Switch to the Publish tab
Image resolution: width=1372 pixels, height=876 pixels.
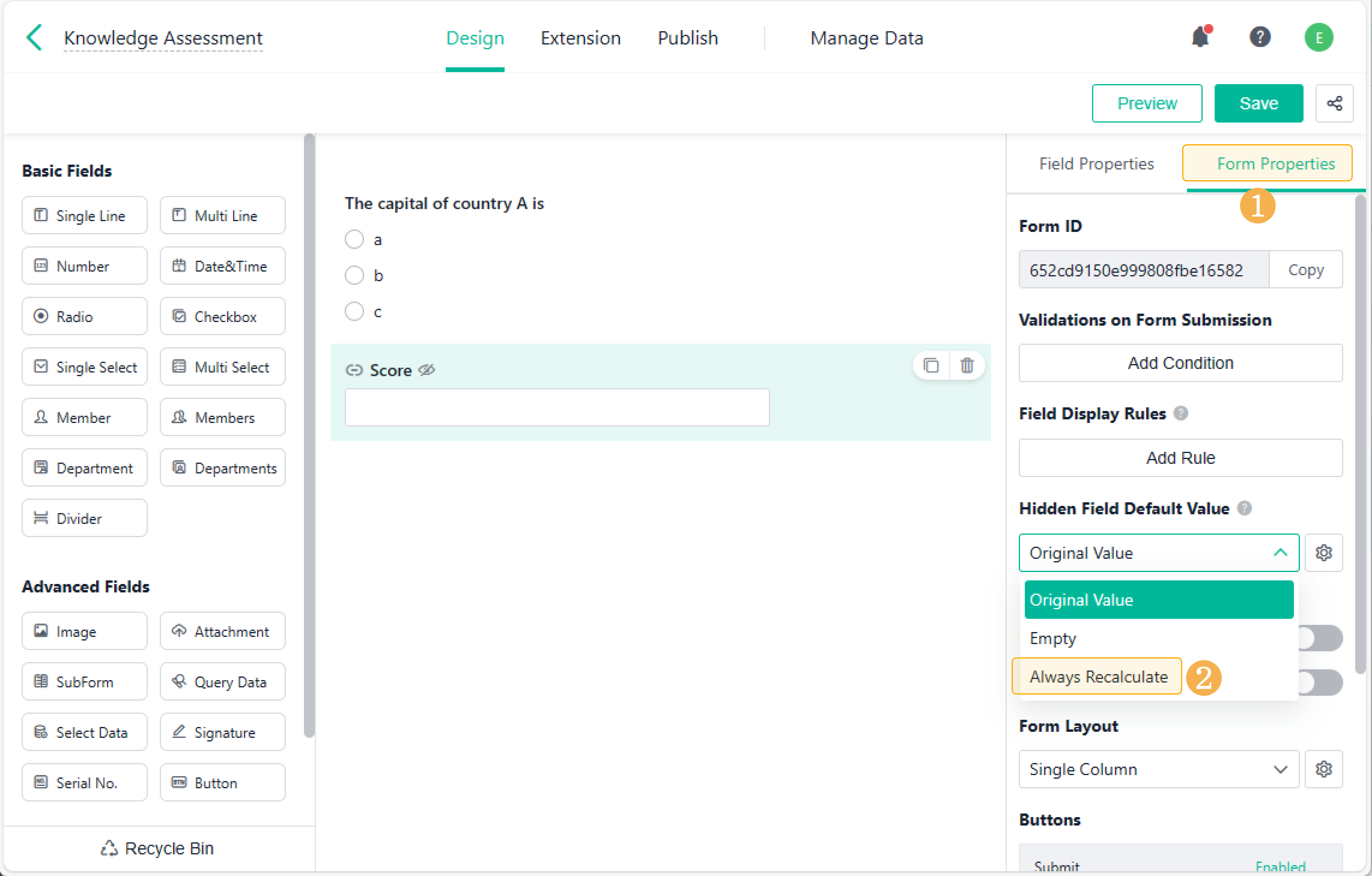688,38
